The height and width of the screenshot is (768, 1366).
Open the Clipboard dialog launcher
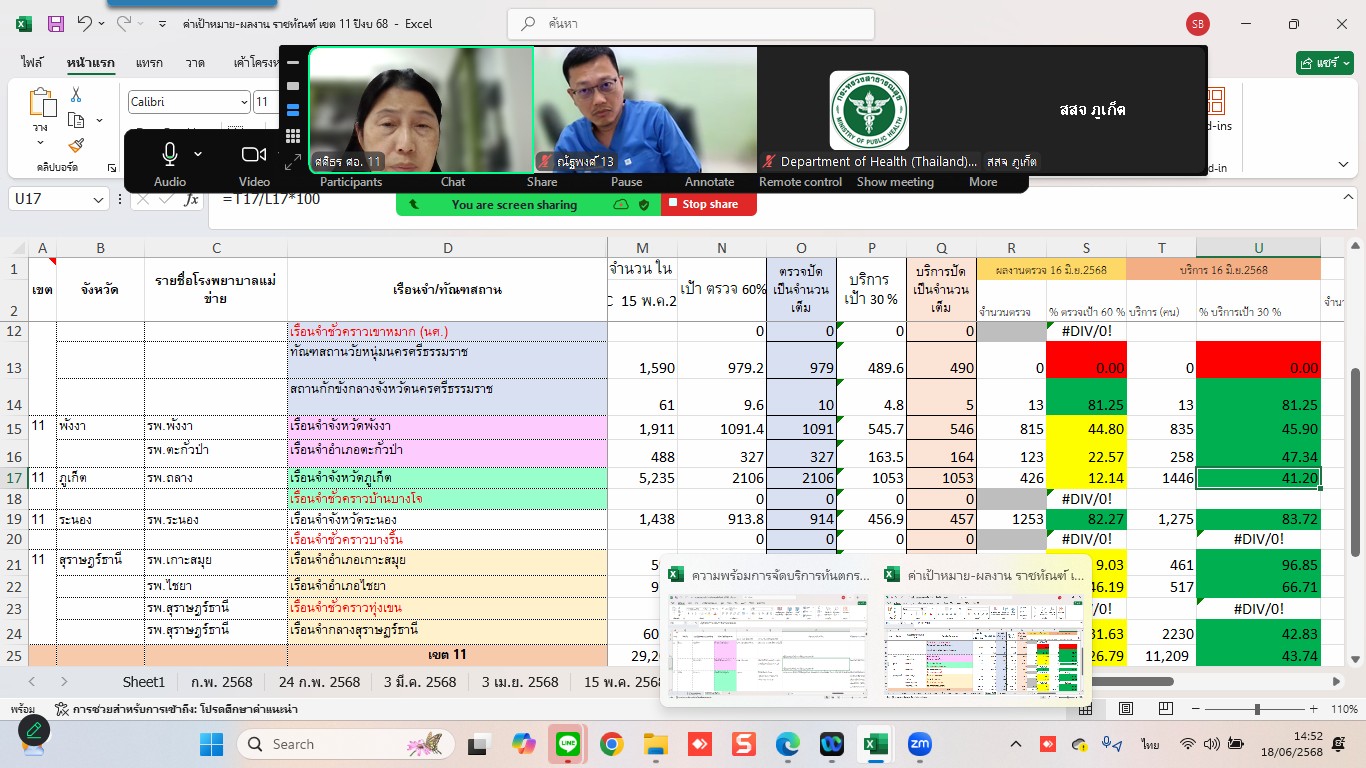(111, 168)
